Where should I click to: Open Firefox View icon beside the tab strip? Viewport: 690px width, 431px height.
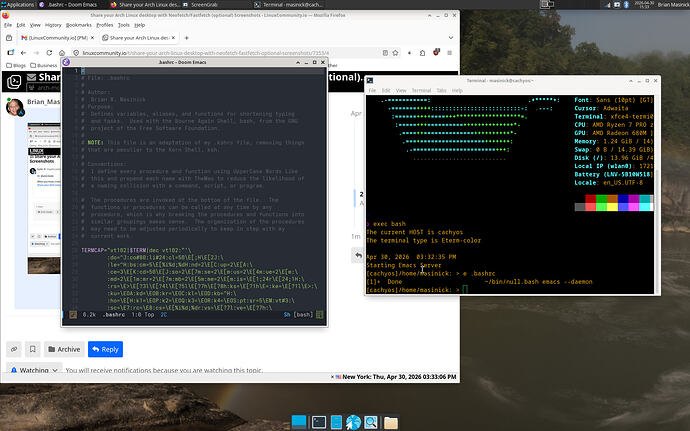point(9,38)
